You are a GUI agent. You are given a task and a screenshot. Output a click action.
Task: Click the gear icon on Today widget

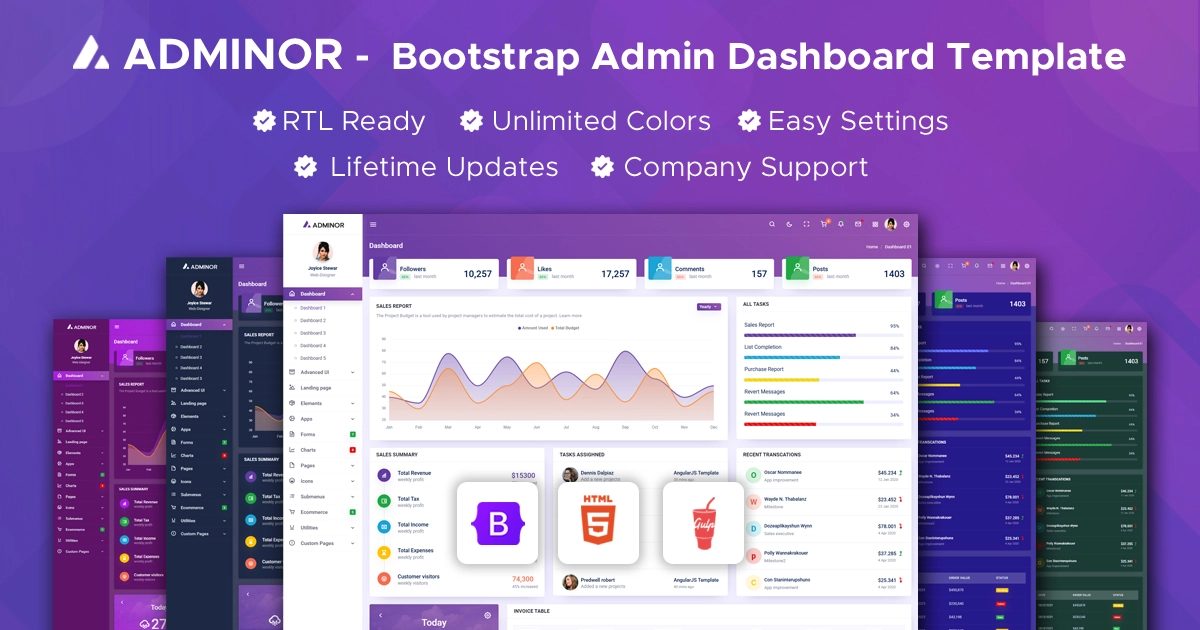pyautogui.click(x=488, y=615)
